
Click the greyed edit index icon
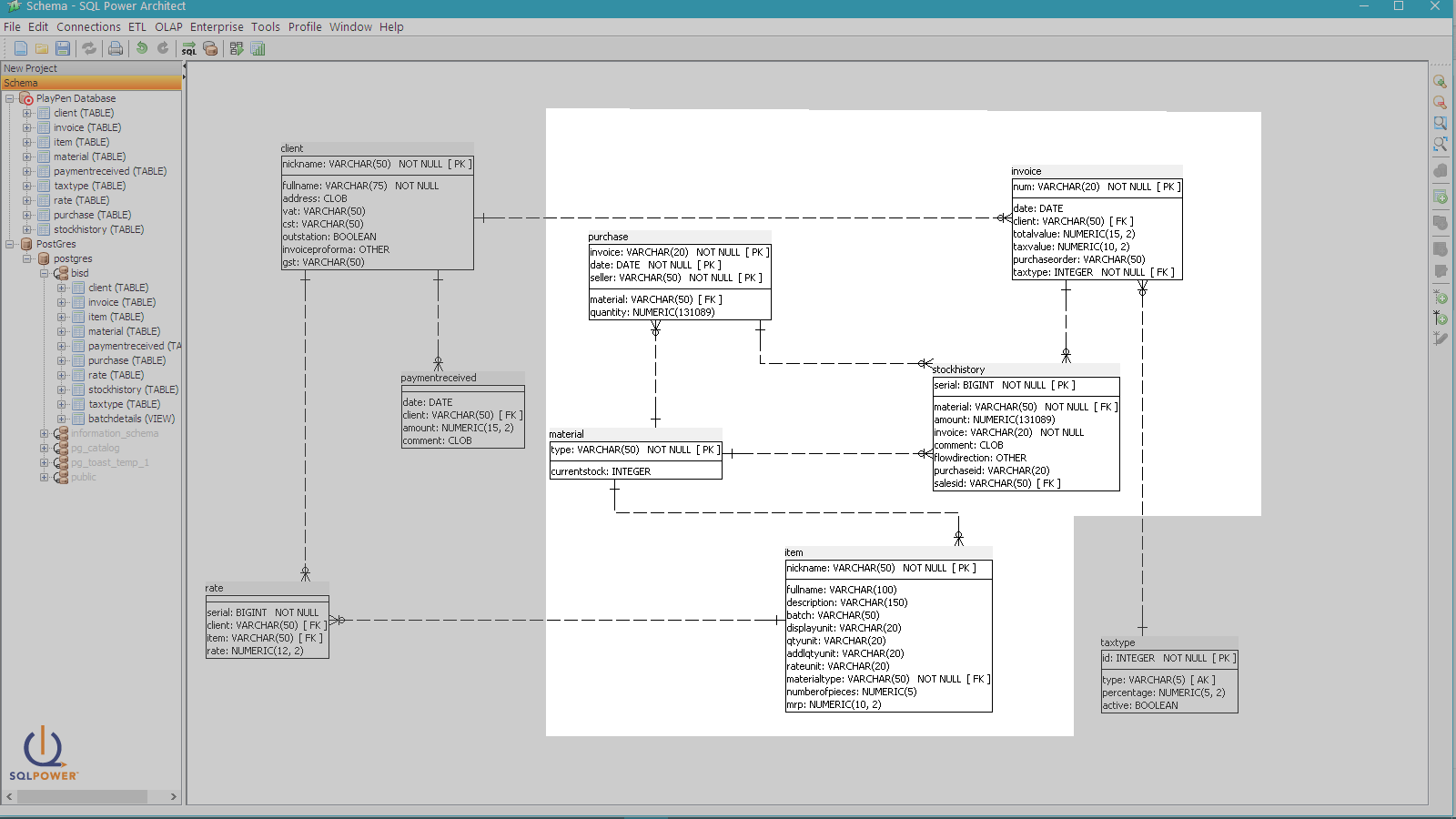pyautogui.click(x=1440, y=271)
